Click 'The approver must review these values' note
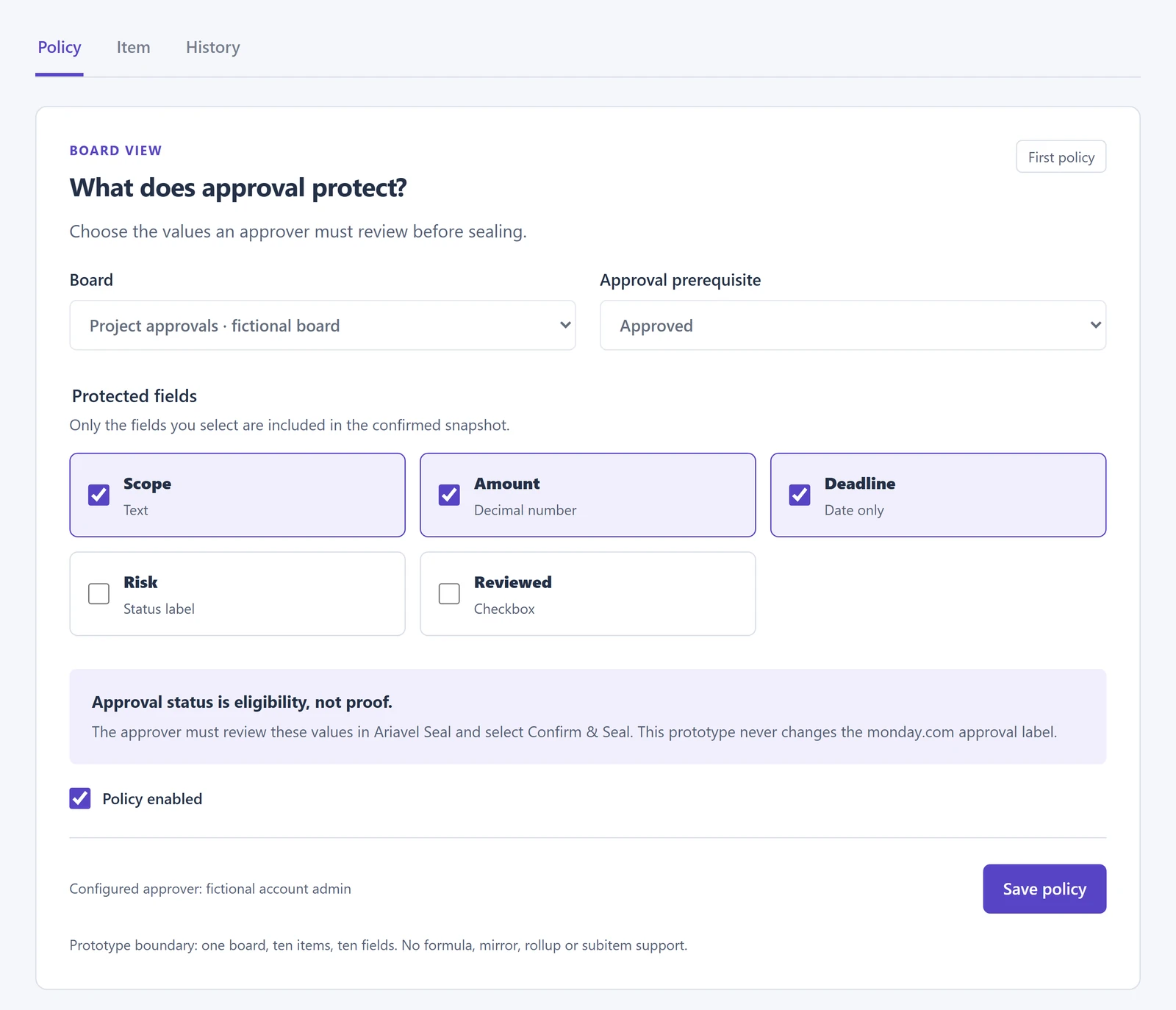Screen dimensions: 1176x1010 (x=574, y=732)
